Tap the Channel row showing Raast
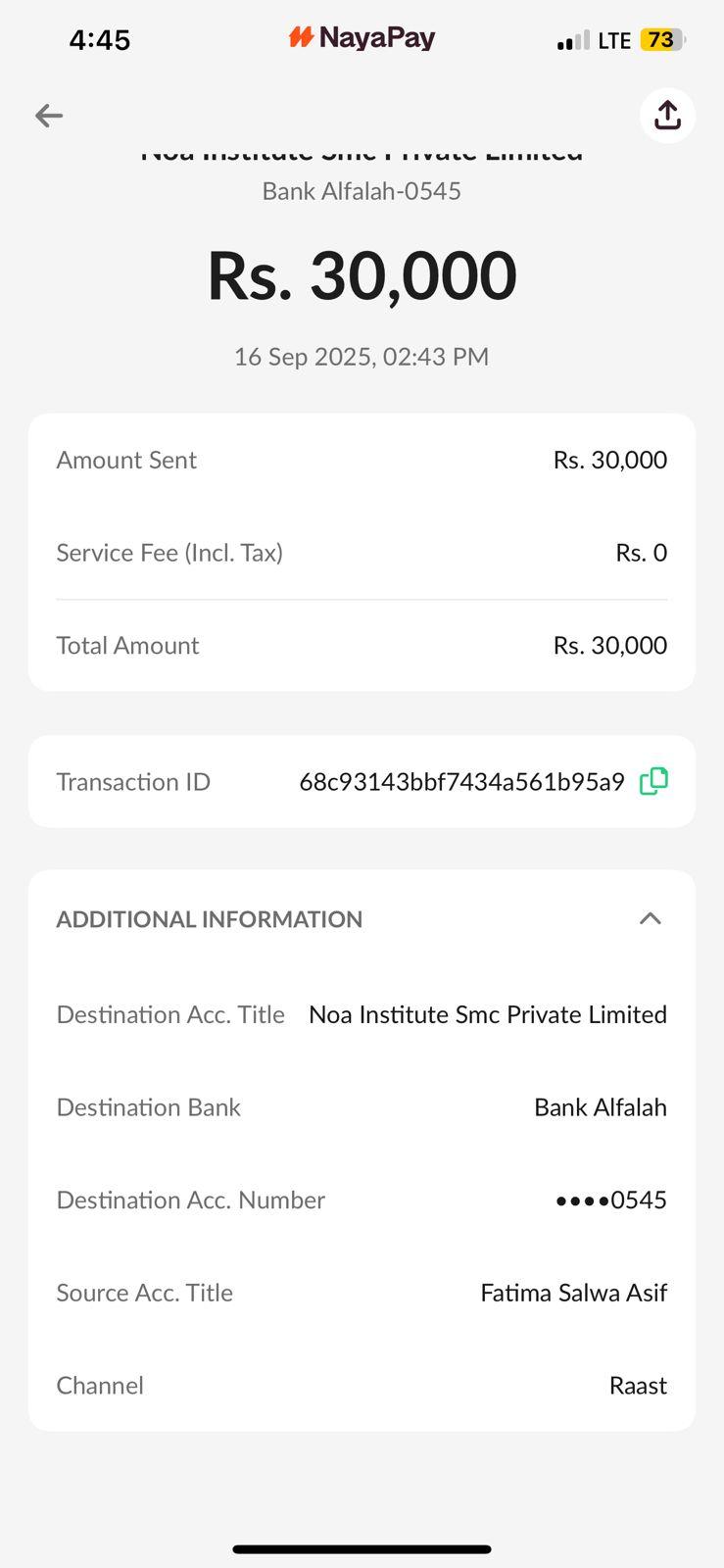The height and width of the screenshot is (1568, 724). coord(362,1385)
